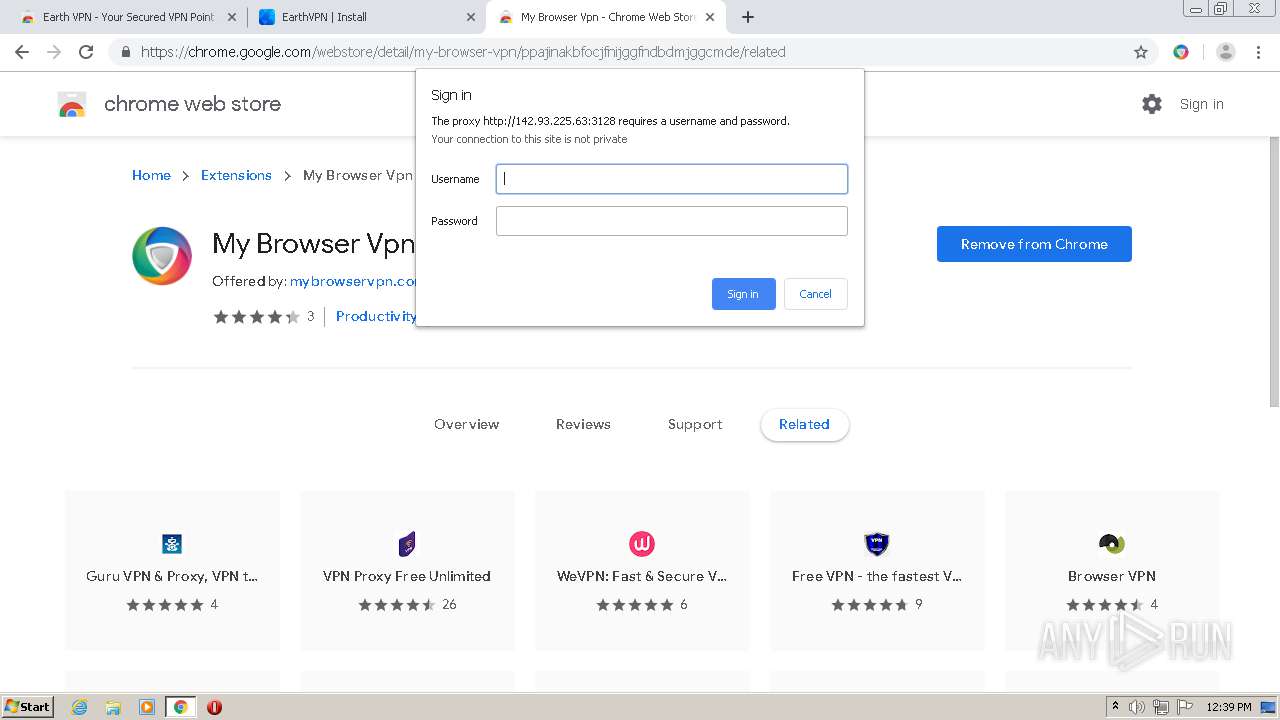1280x720 pixels.
Task: Open the WeVPN: Fast & Secure card title
Action: pos(642,576)
